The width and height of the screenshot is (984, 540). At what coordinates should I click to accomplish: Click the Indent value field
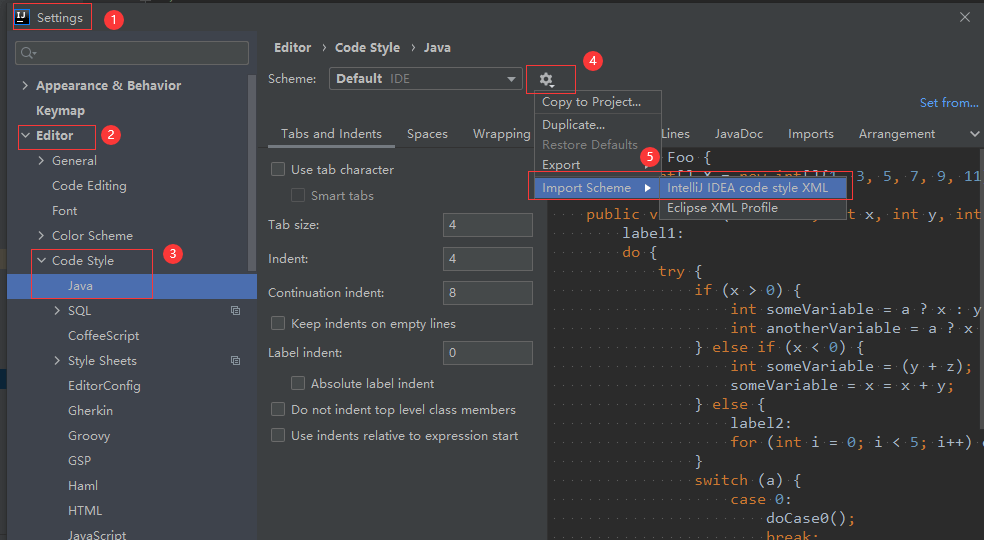pyautogui.click(x=488, y=259)
